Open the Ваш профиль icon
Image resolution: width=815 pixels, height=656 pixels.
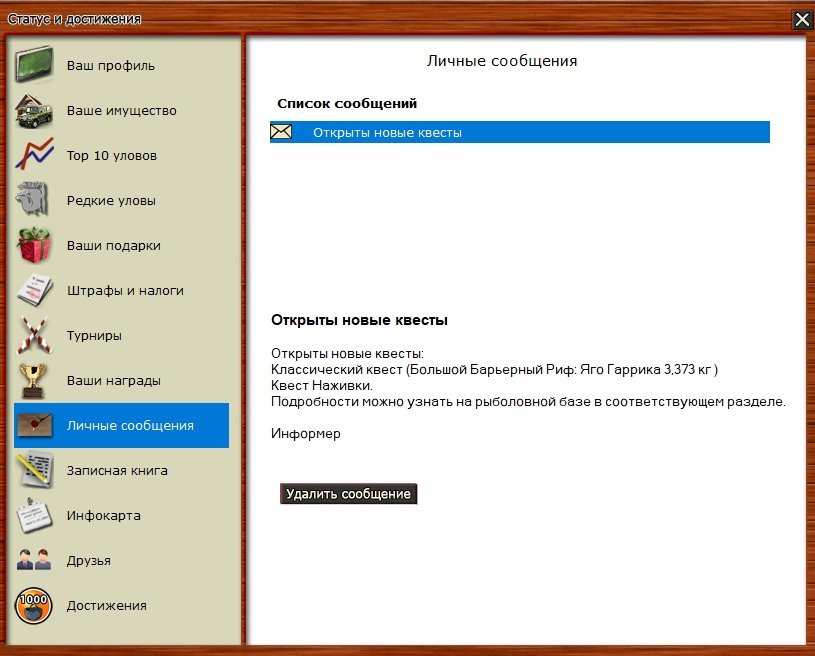(34, 64)
